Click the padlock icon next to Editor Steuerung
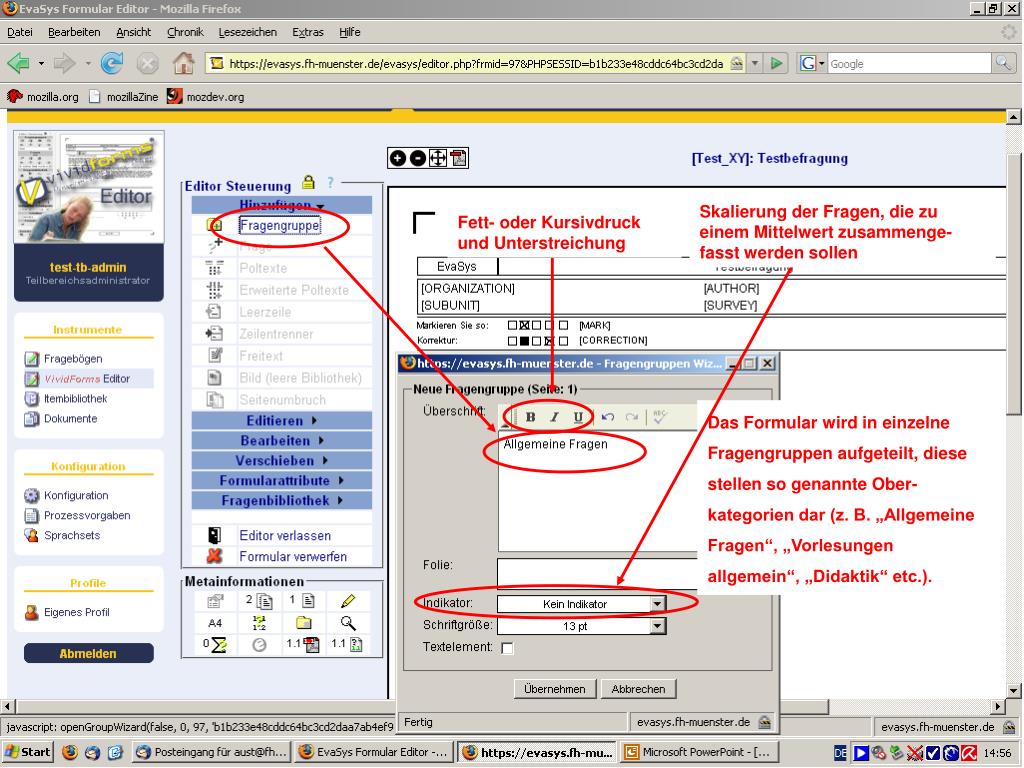Viewport: 1024px width, 768px height. pos(308,183)
